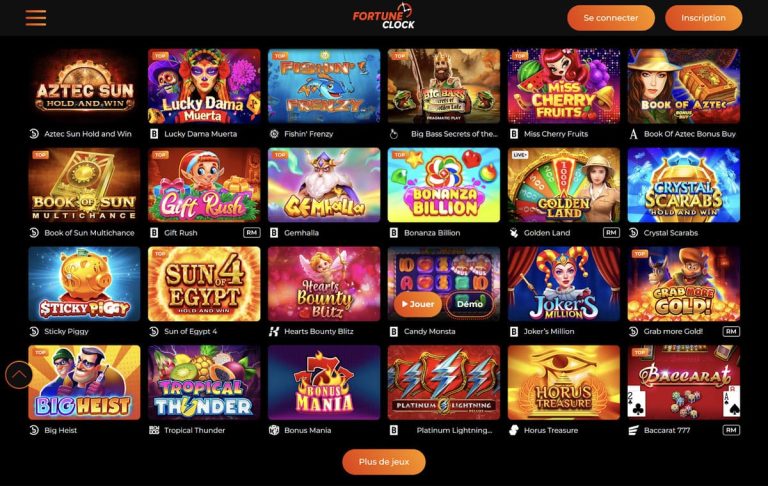Open the hamburger menu
Viewport: 768px width, 486px height.
pyautogui.click(x=36, y=18)
